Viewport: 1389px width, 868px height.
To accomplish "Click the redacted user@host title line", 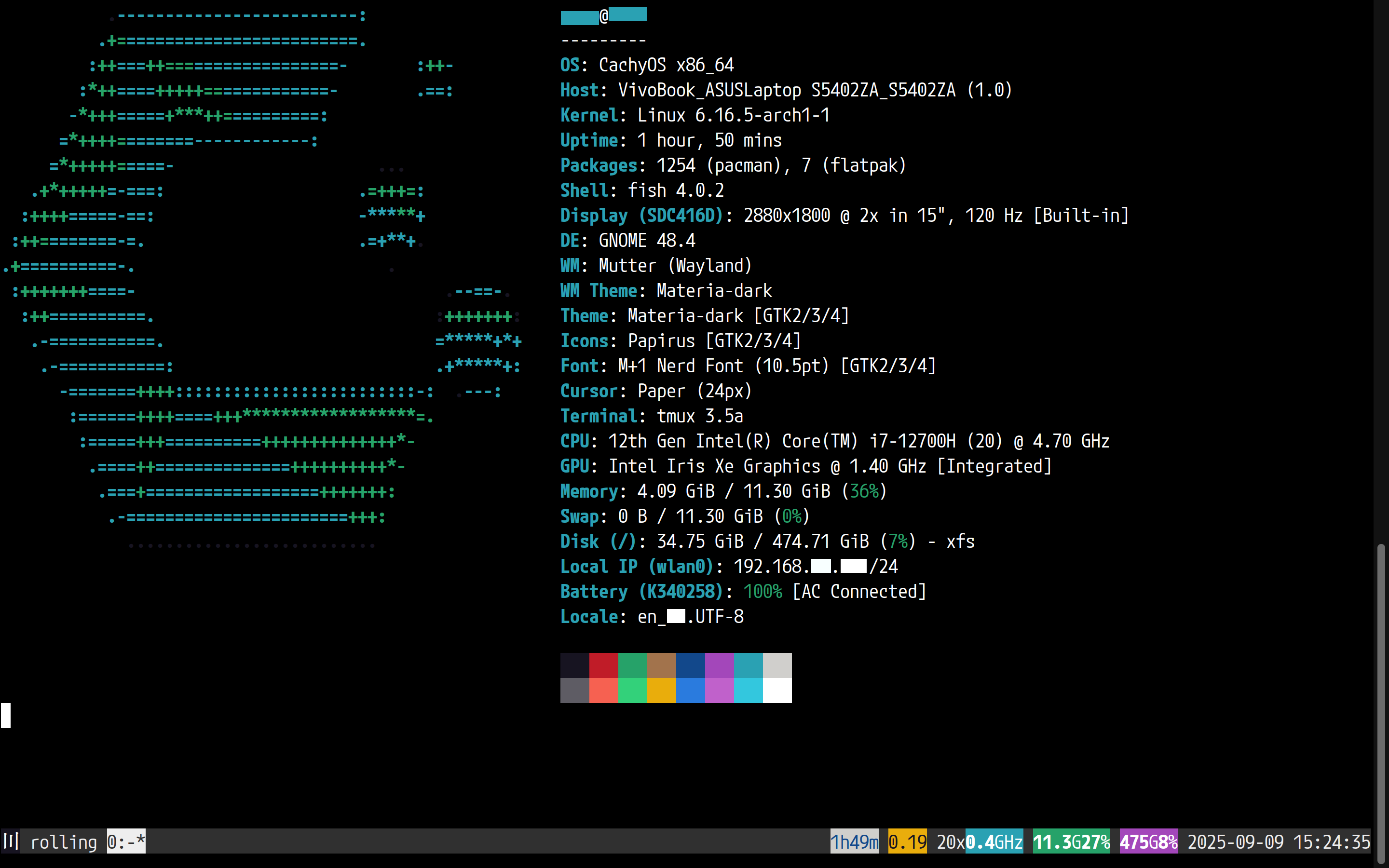I will tap(604, 16).
